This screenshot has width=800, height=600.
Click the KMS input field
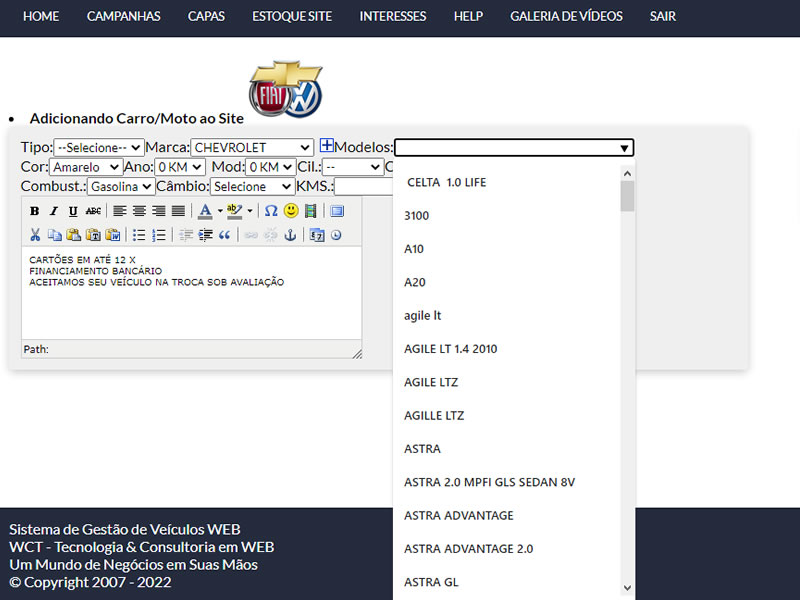(364, 186)
